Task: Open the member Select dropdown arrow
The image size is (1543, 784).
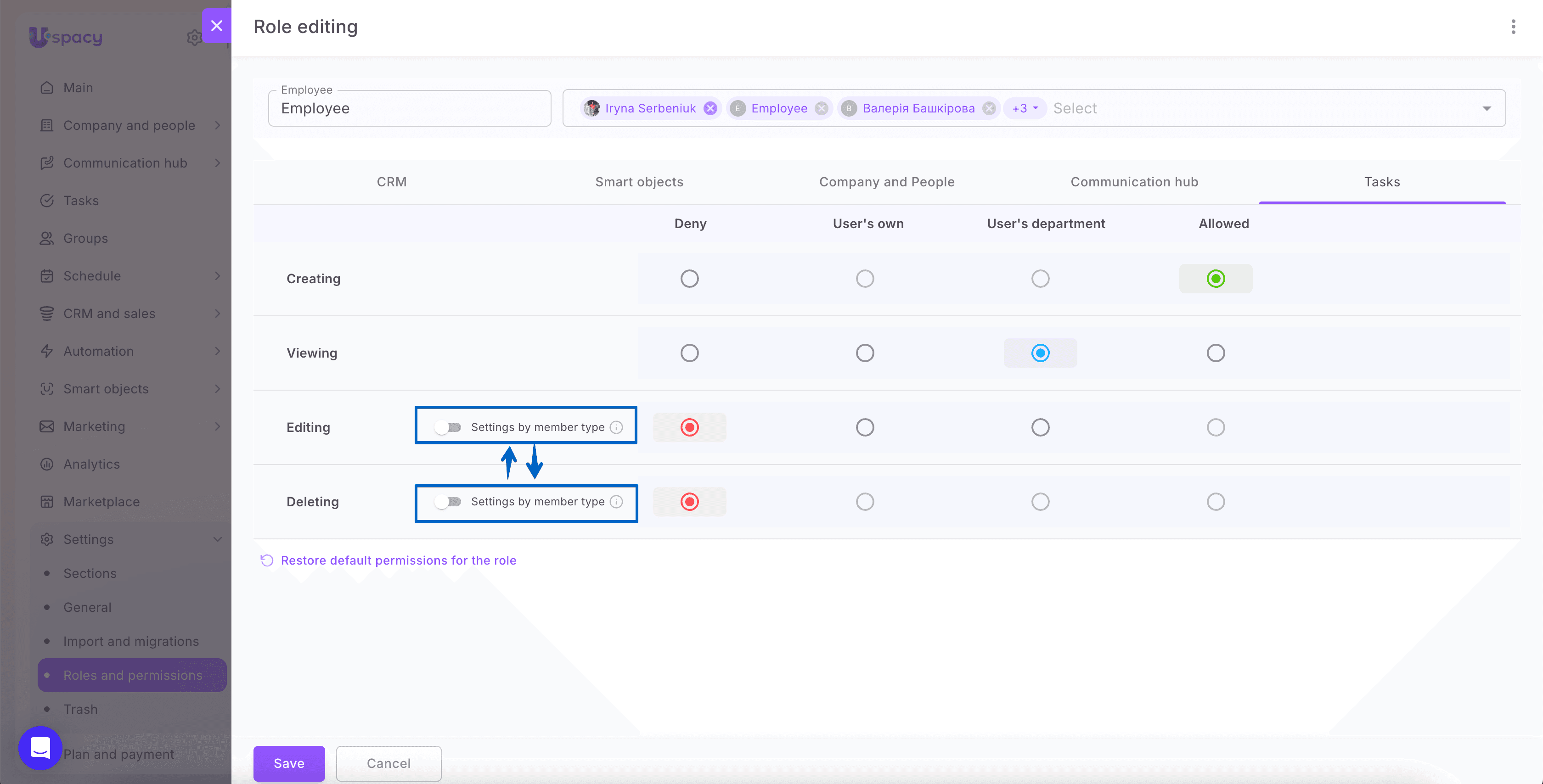Action: coord(1487,108)
